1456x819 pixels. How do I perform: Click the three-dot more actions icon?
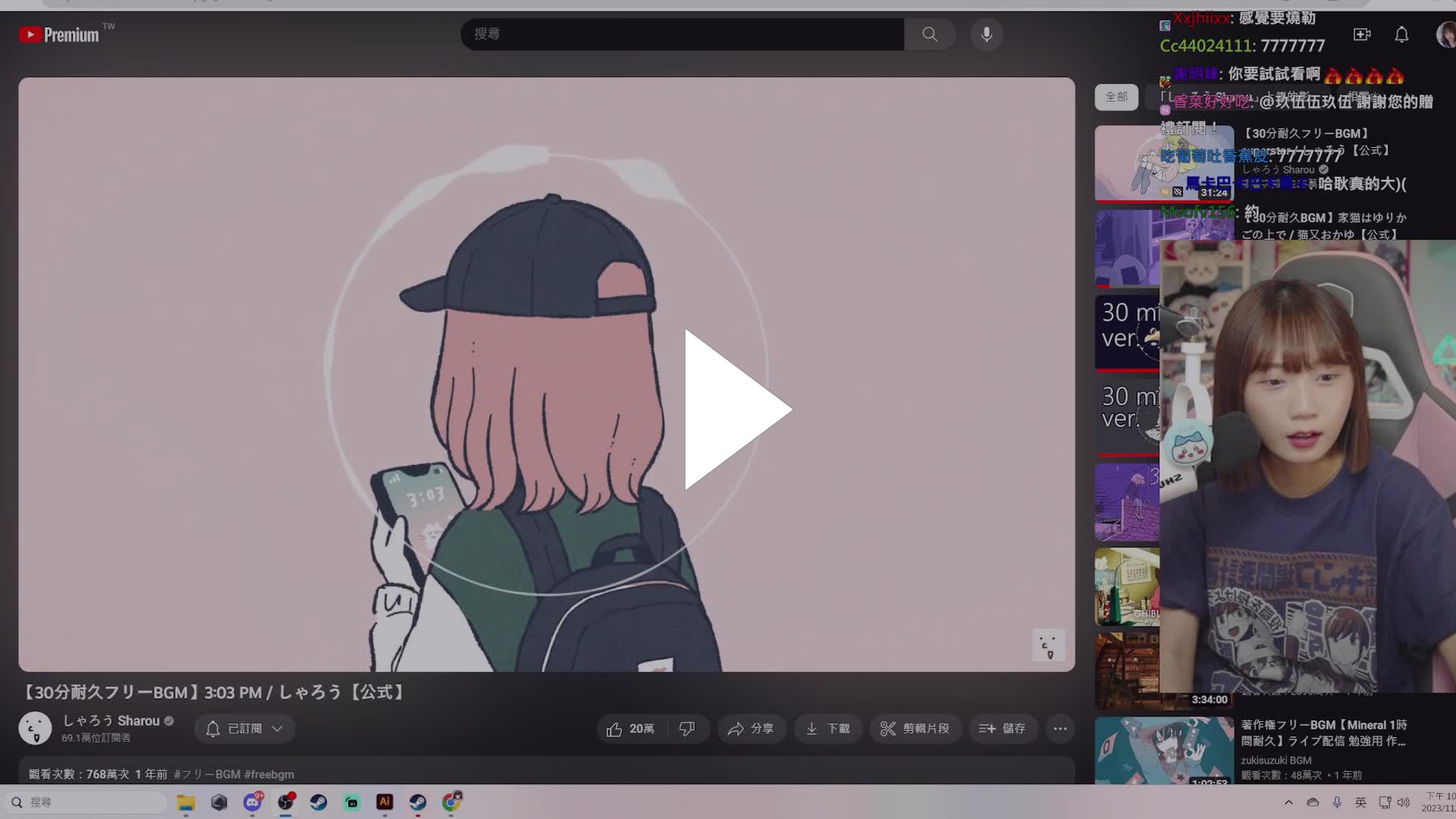(1059, 728)
